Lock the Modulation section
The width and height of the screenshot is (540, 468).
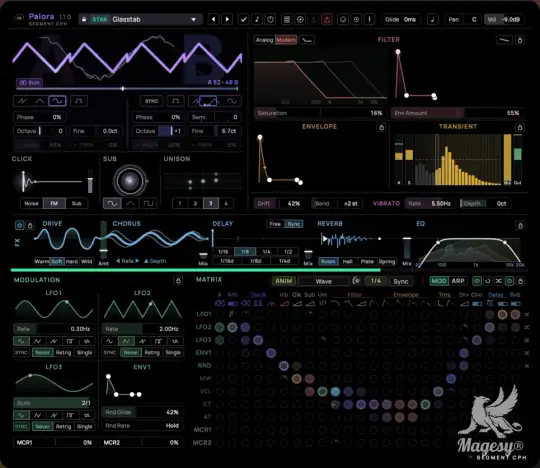pos(178,281)
